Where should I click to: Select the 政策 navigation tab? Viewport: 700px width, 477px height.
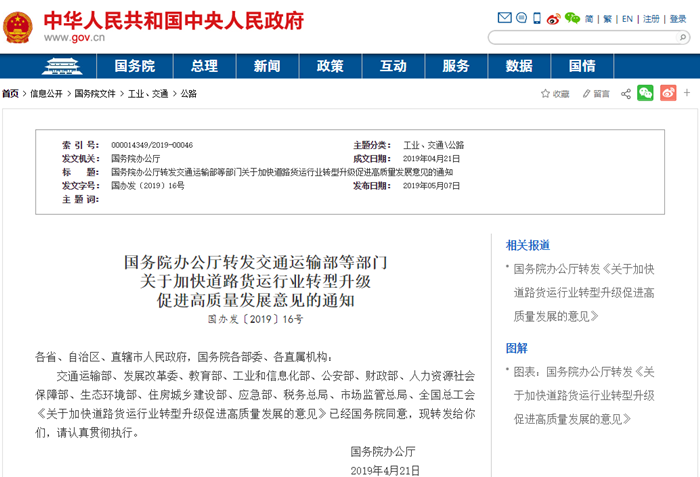coord(330,66)
